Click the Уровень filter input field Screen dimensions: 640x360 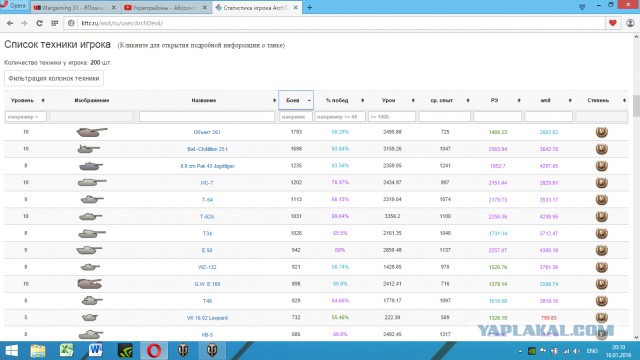click(26, 117)
